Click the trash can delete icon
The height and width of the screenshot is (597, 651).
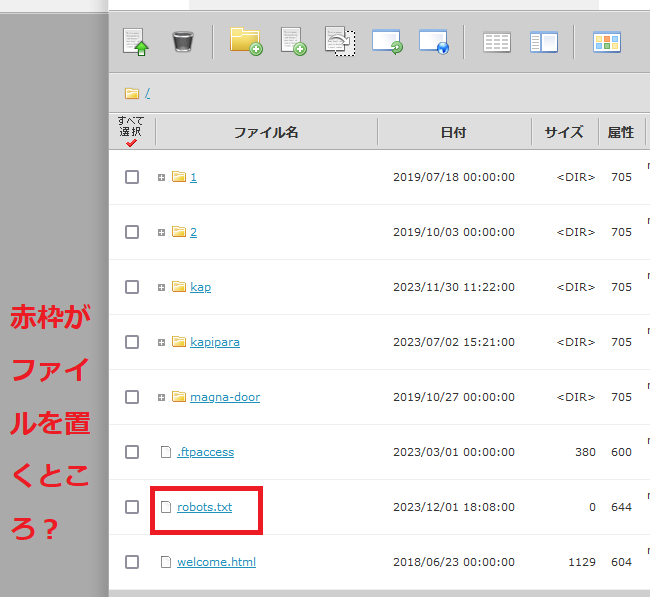[182, 41]
